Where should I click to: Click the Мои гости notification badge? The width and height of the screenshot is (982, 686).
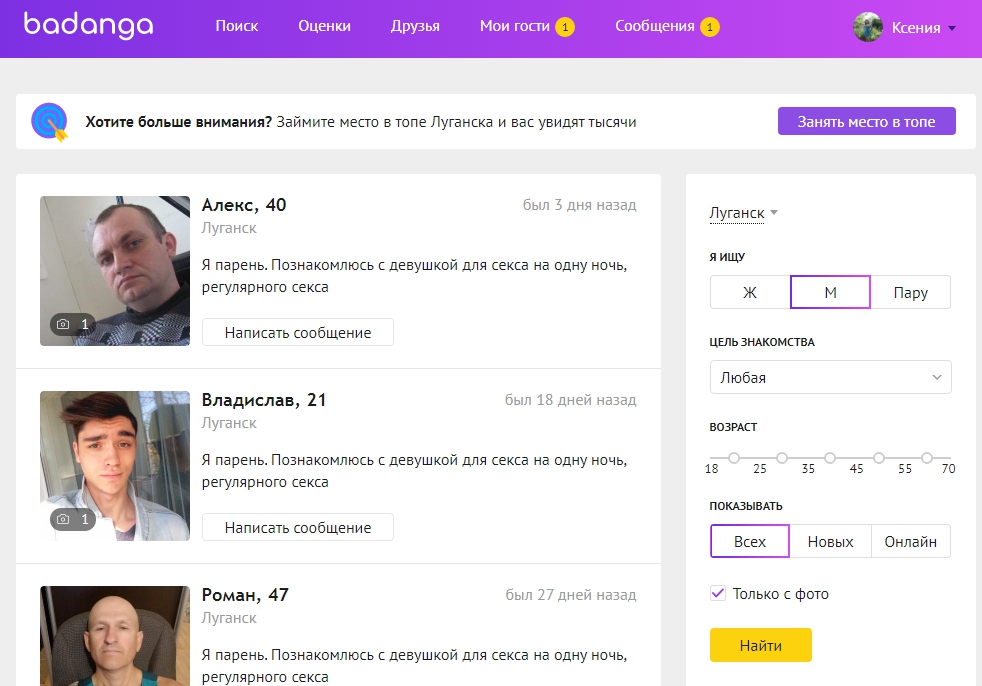pos(565,27)
